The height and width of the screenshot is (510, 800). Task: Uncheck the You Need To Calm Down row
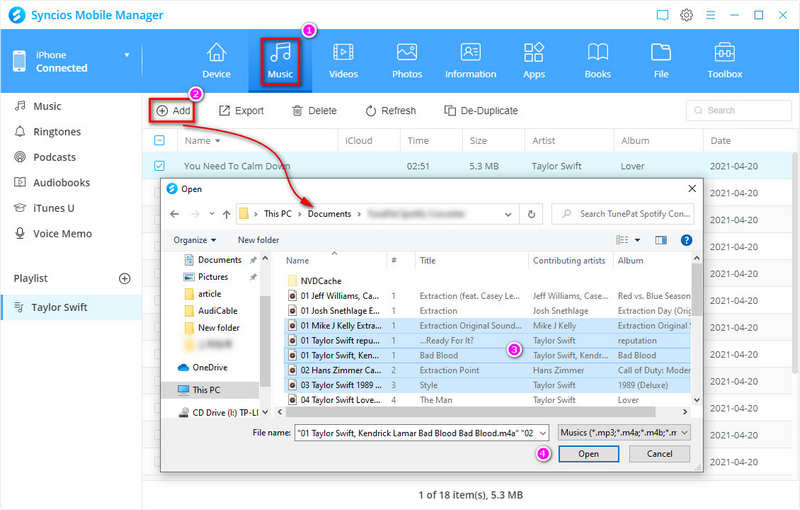[x=159, y=166]
